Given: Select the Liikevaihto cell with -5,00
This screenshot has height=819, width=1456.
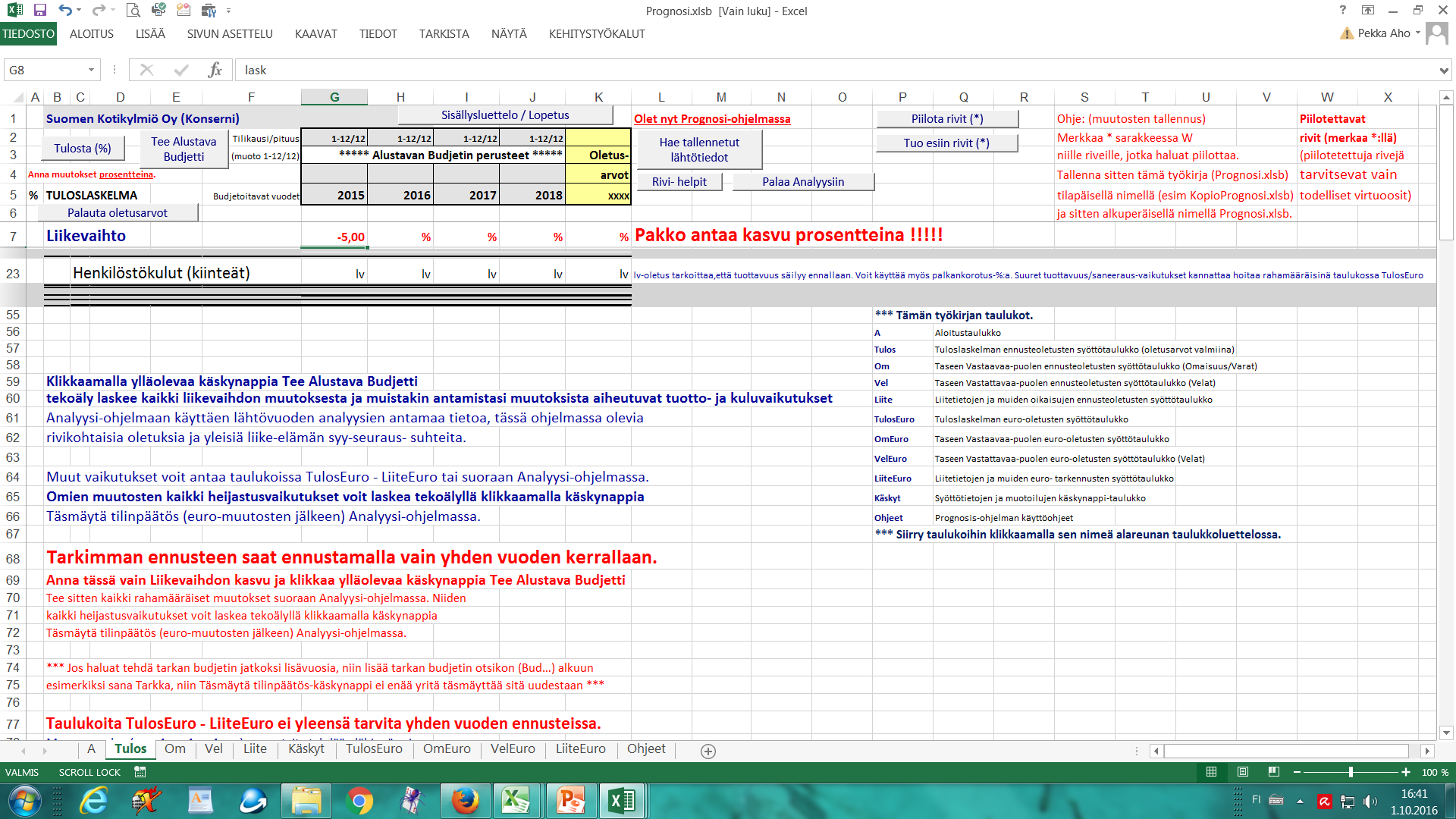Looking at the screenshot, I should pos(334,236).
